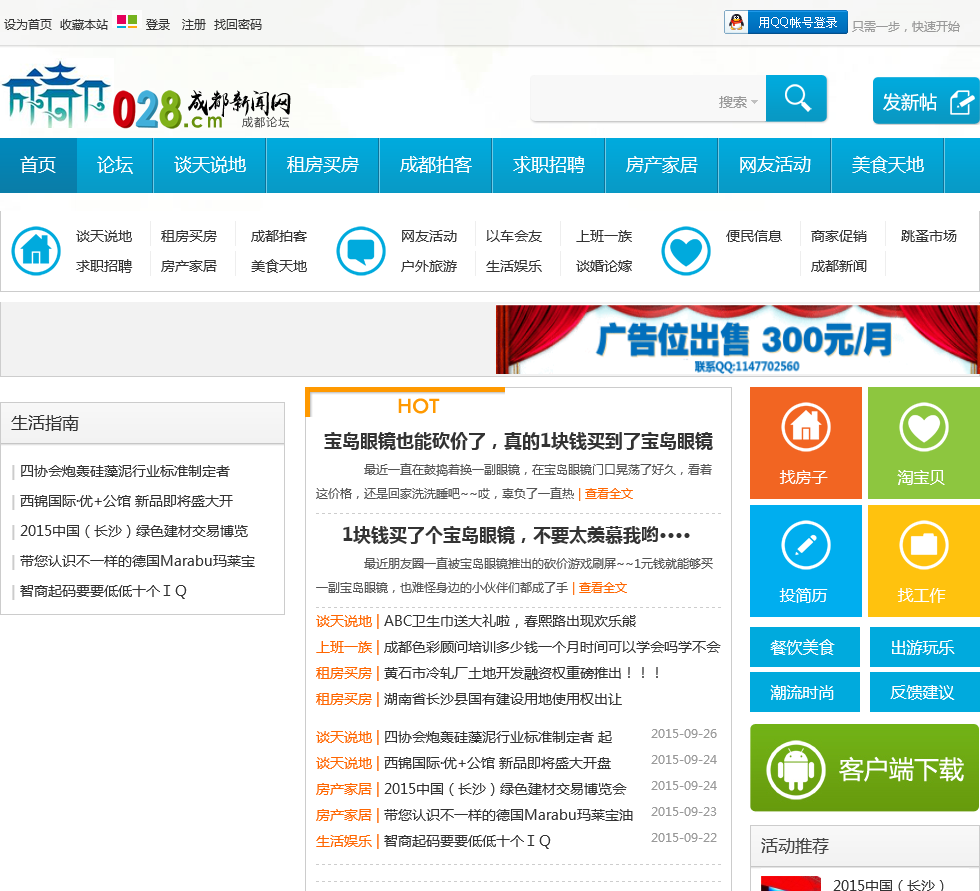The image size is (980, 891).
Task: Open the green 淘宝贝 heart tile
Action: pyautogui.click(x=924, y=443)
